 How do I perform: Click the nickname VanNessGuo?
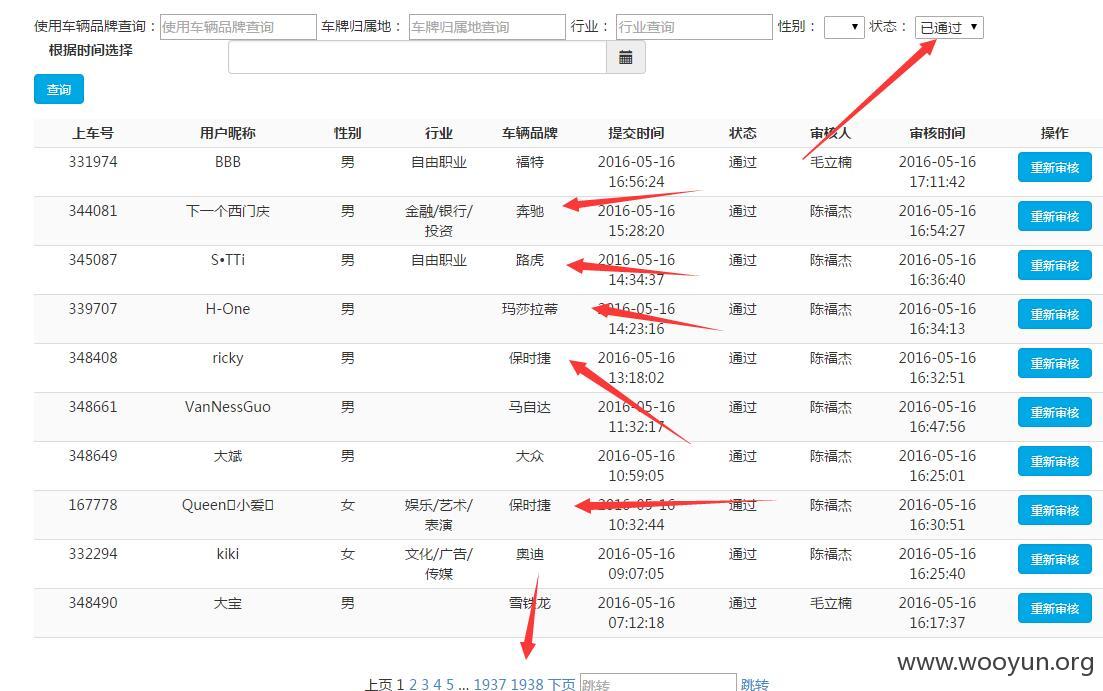tap(228, 407)
